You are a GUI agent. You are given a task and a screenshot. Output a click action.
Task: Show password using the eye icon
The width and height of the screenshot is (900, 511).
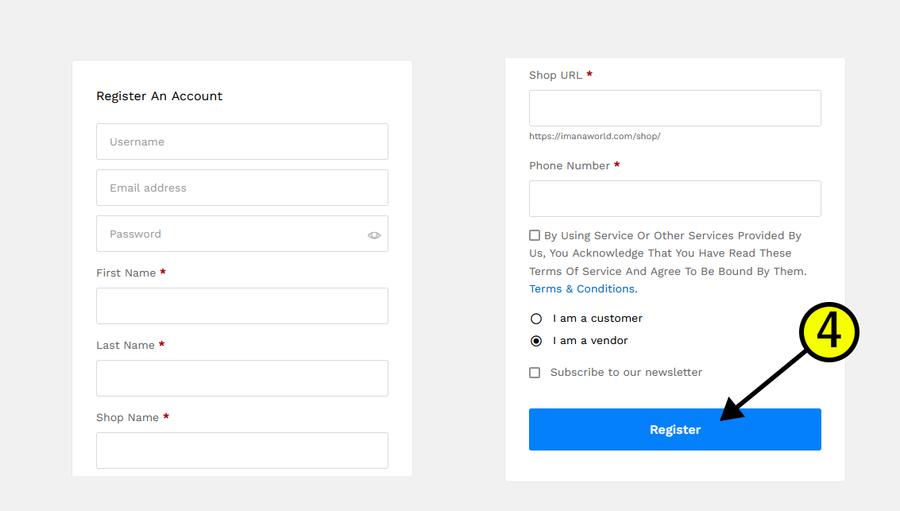[374, 235]
